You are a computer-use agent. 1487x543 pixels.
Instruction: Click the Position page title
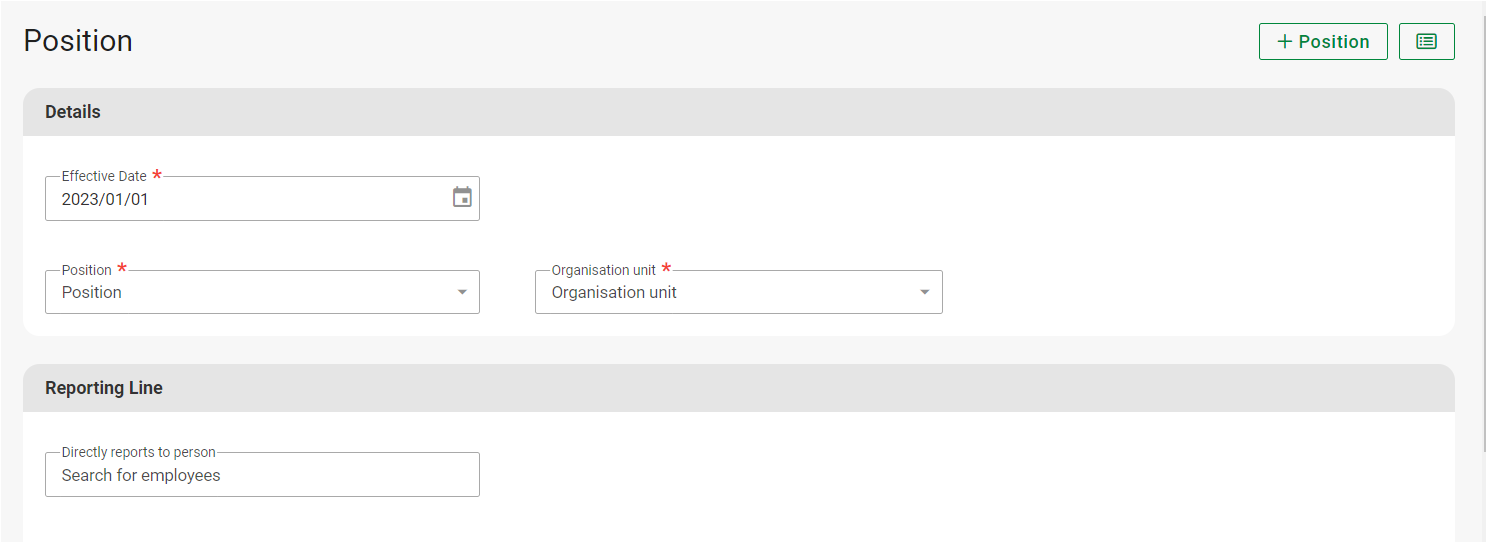pos(78,41)
